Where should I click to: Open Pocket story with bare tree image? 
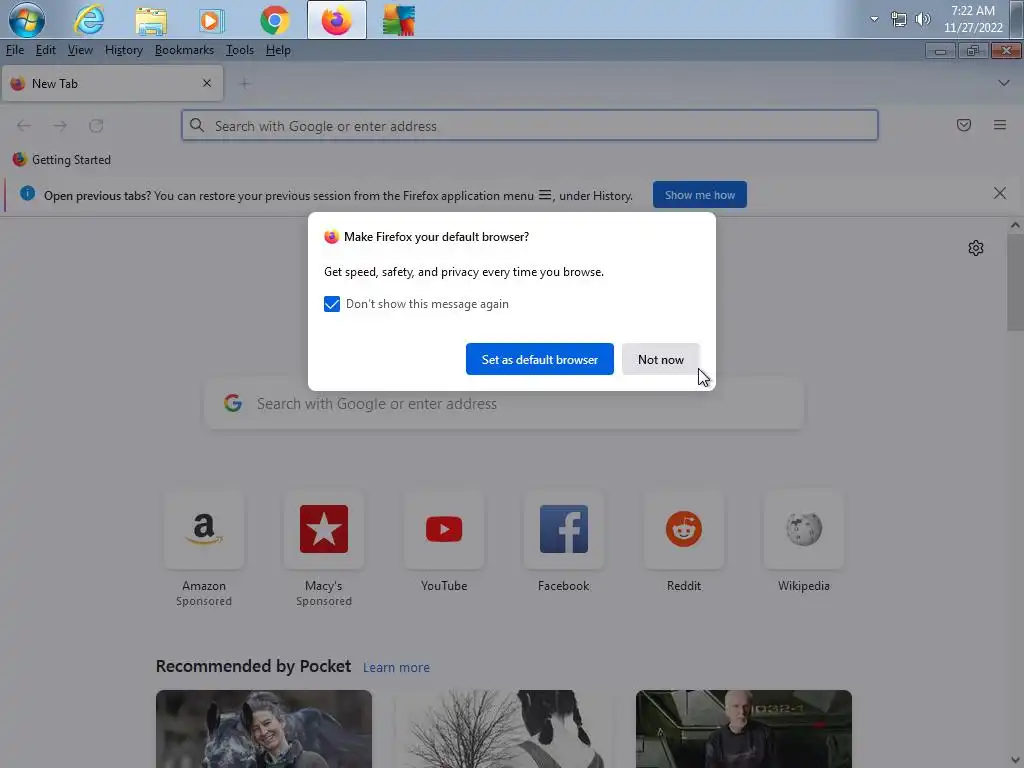(x=504, y=729)
